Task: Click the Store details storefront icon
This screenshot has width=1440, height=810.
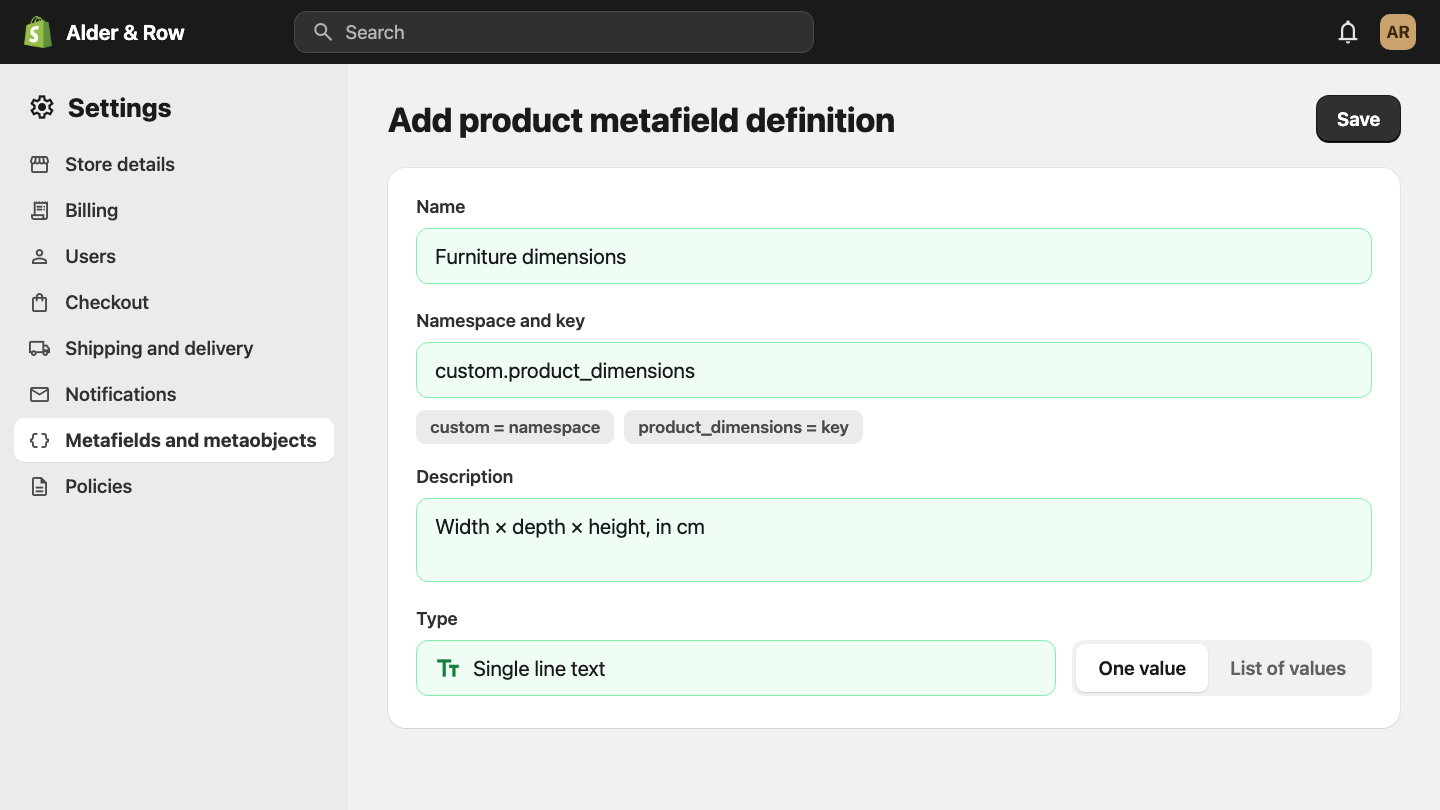Action: 40,164
